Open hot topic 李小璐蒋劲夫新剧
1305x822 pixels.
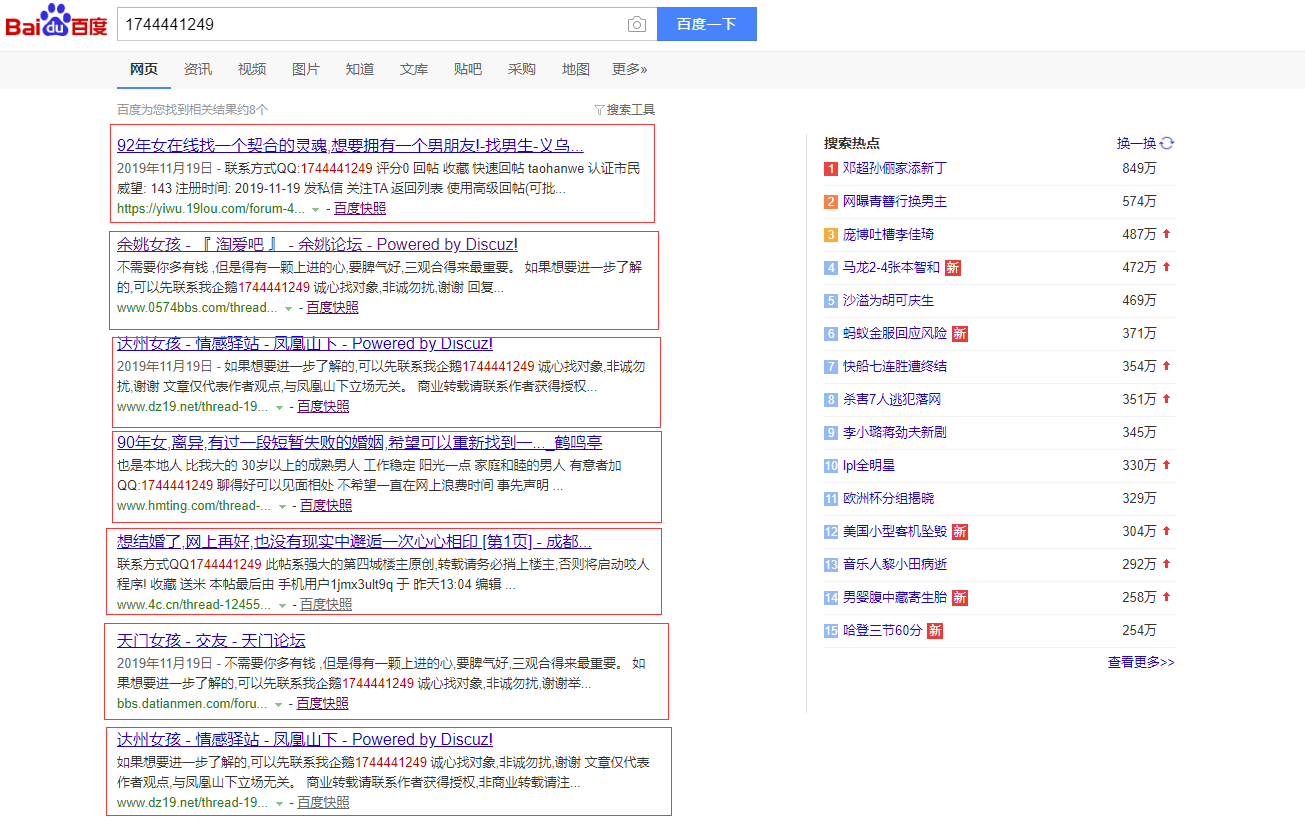pyautogui.click(x=894, y=432)
